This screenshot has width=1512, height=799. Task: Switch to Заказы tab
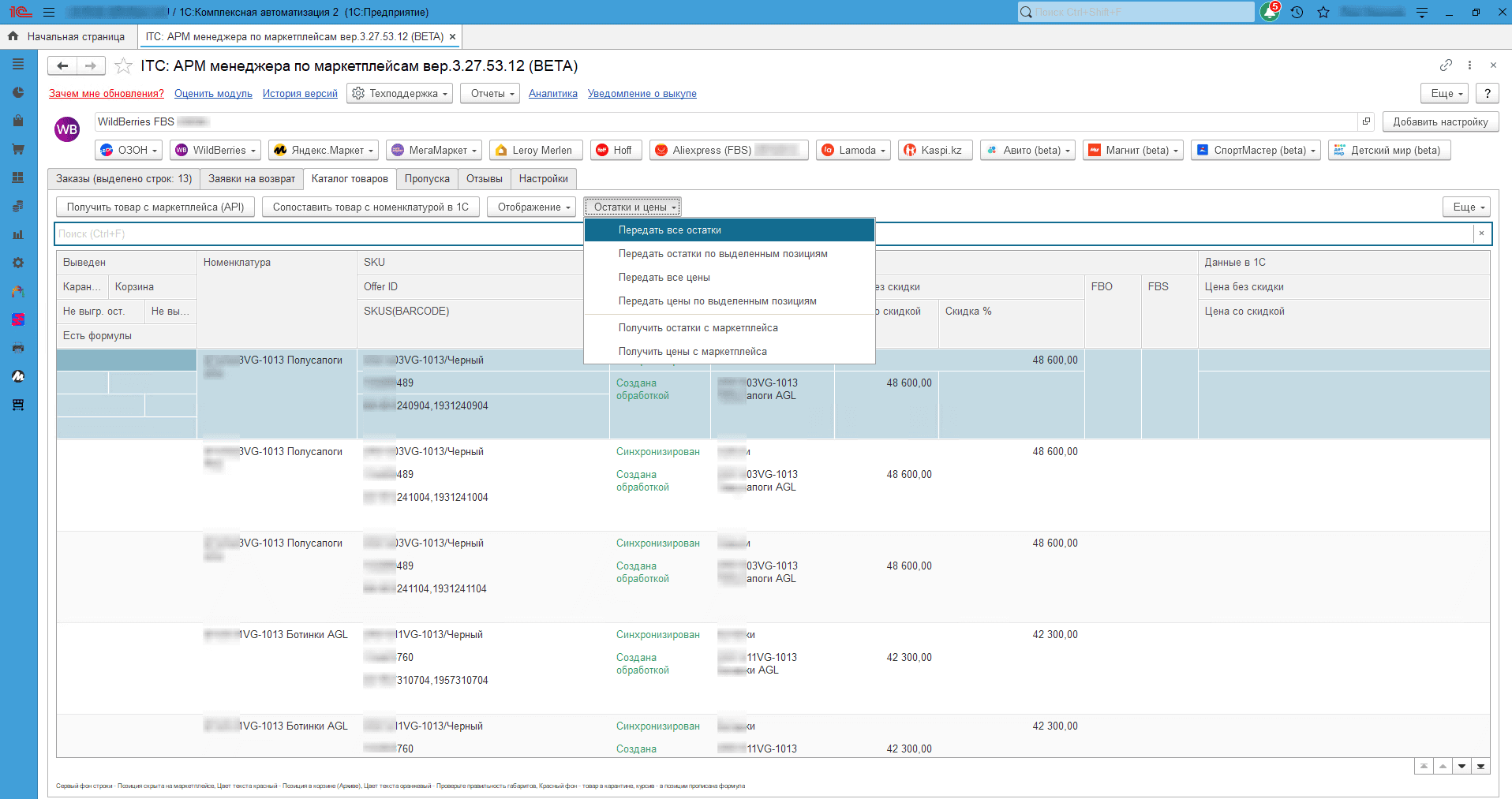pos(124,179)
